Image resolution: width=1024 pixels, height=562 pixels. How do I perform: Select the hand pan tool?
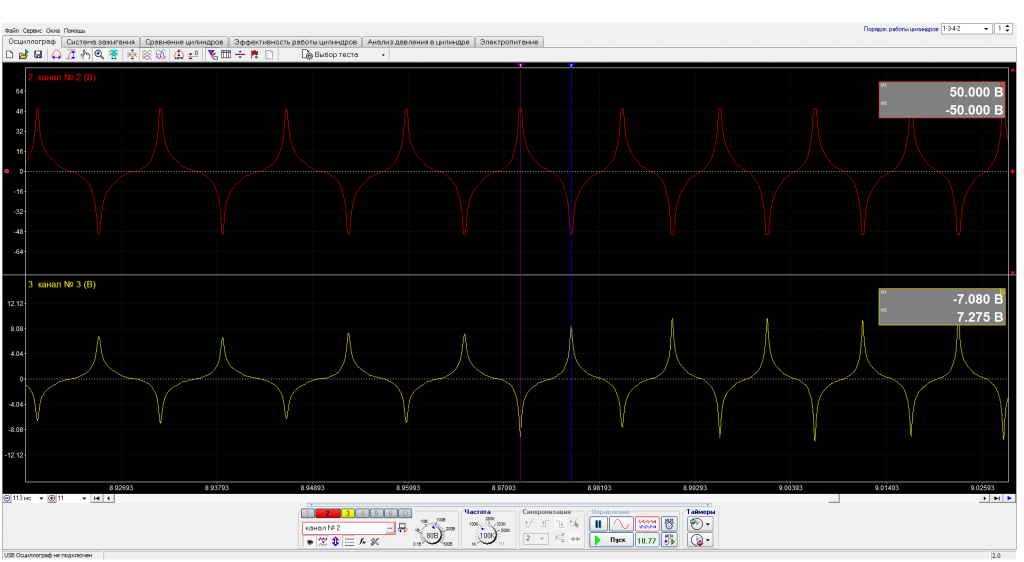86,55
